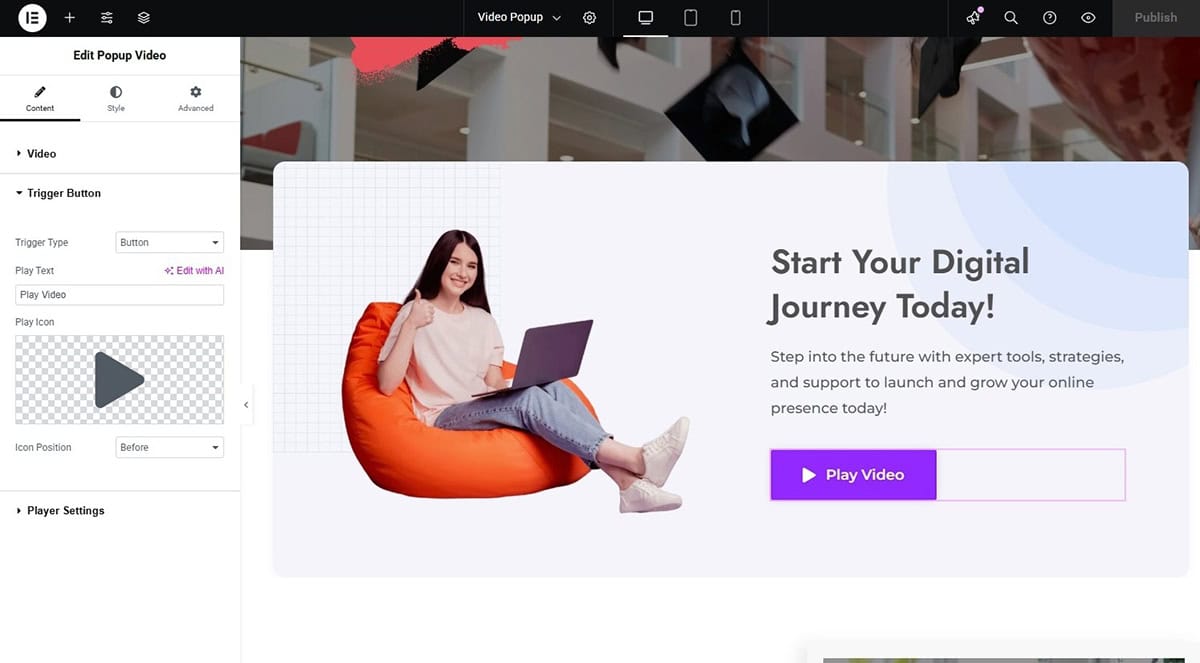Switch to mobile view icon

736,18
